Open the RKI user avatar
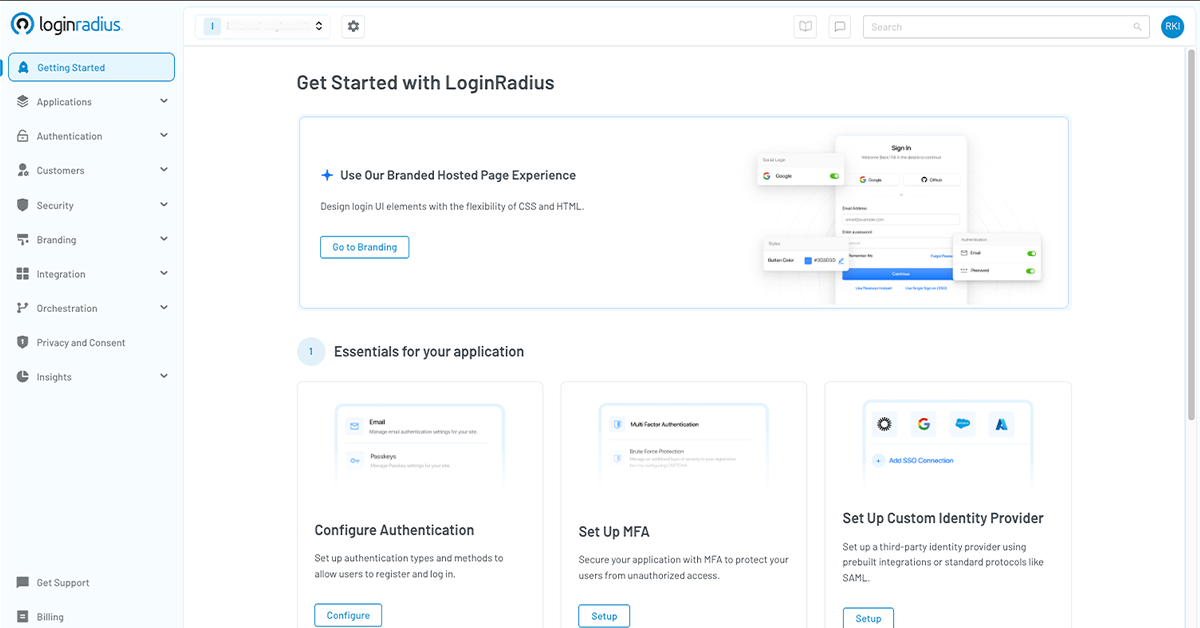 point(1172,27)
